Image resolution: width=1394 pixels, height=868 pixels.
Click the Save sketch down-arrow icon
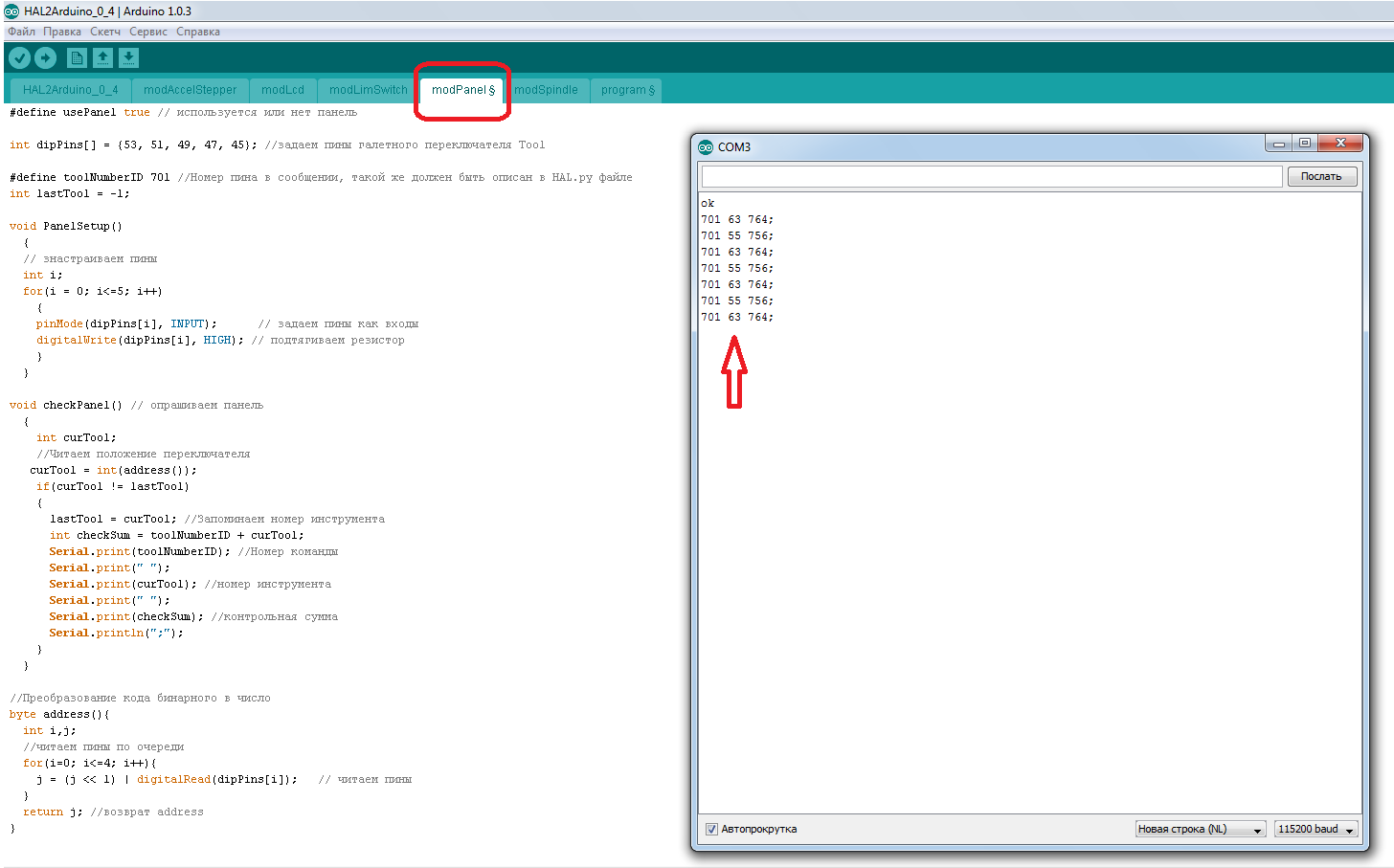(128, 58)
